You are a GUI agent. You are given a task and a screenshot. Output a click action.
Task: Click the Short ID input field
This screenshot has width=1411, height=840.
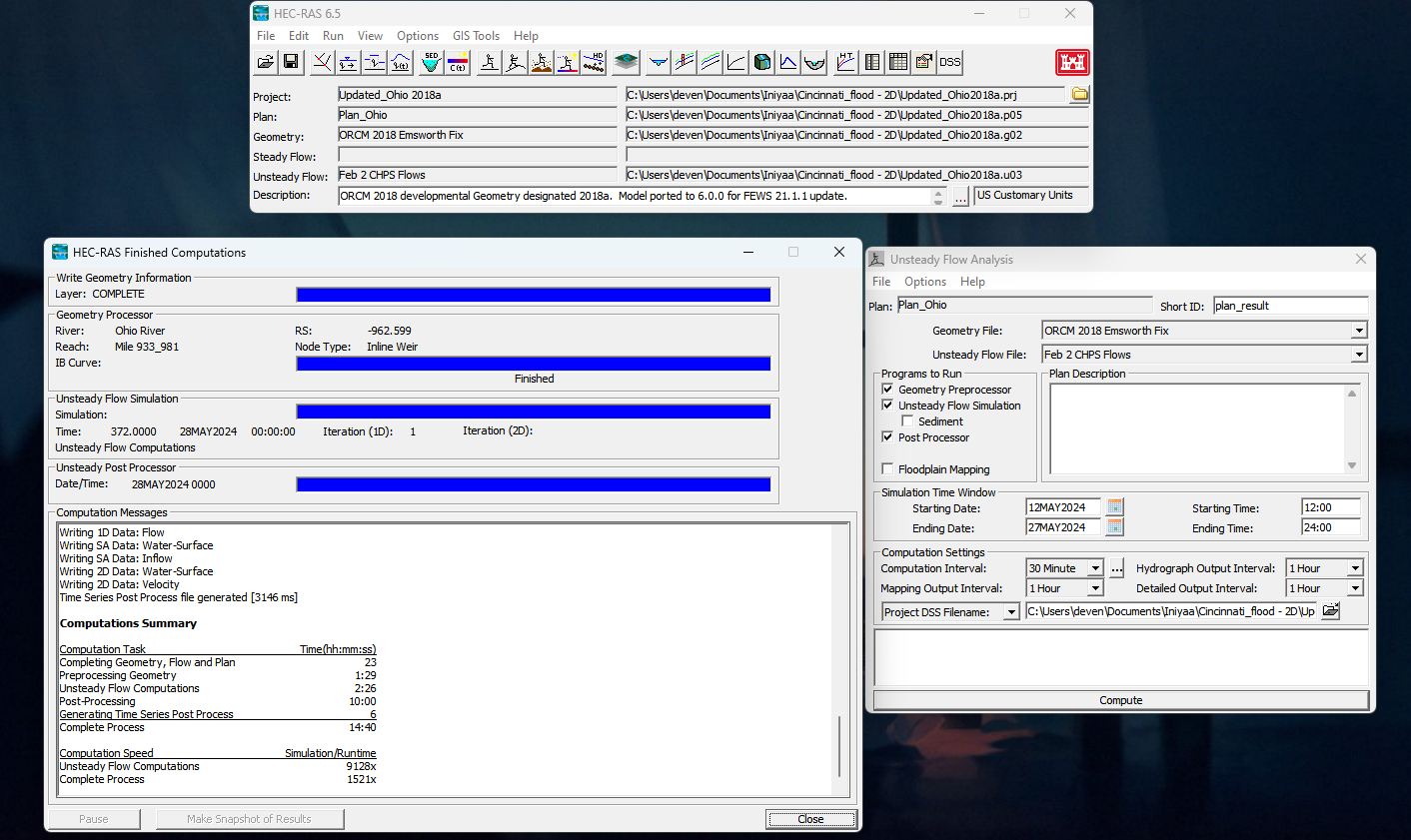[x=1290, y=306]
